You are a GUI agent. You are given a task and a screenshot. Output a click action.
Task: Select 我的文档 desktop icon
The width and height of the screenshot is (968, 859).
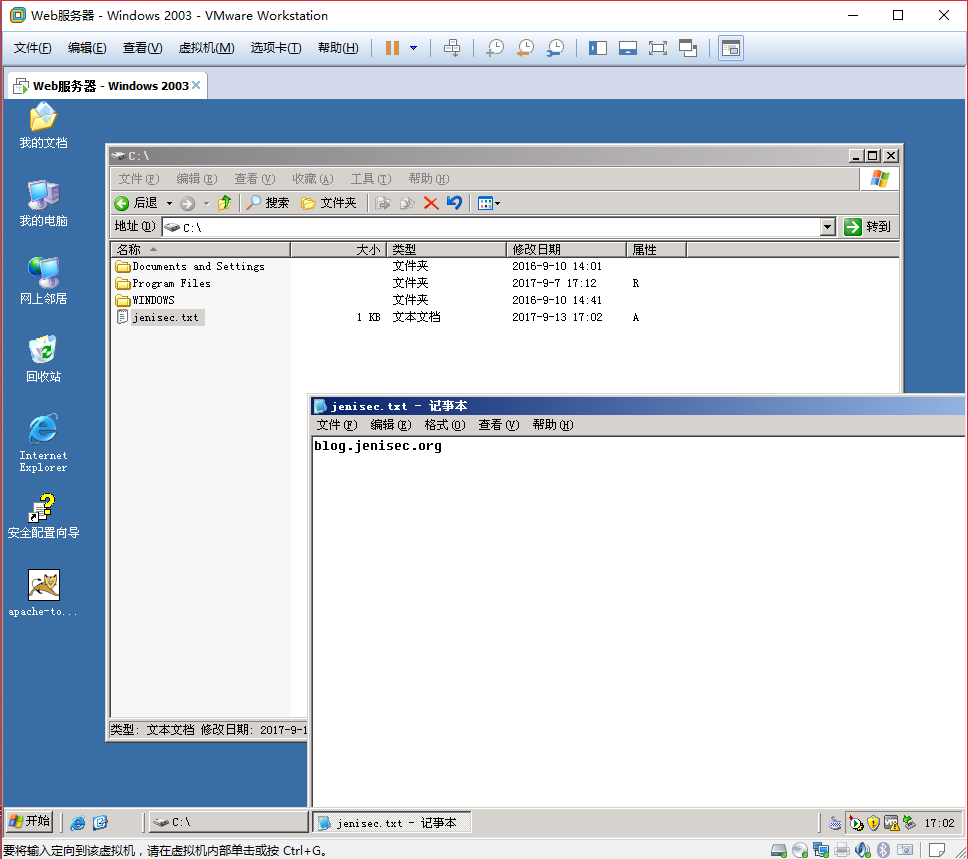click(43, 125)
